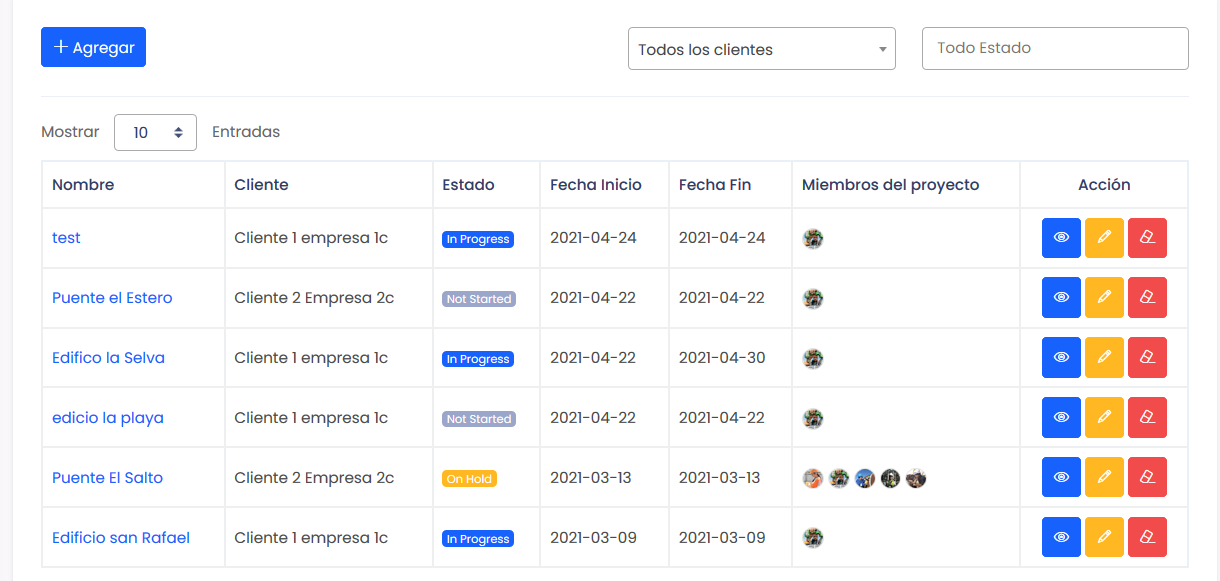Image resolution: width=1220 pixels, height=581 pixels.
Task: Sort by Fecha Inicio column header
Action: pos(596,185)
